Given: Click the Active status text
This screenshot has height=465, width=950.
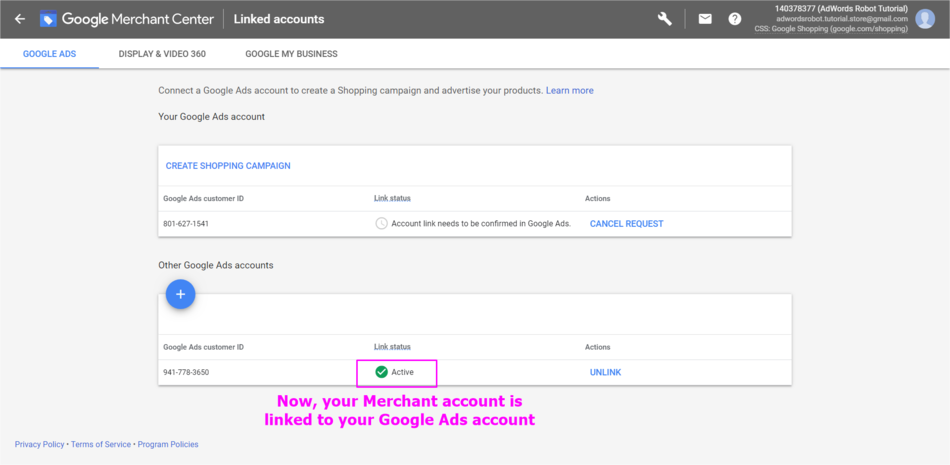Looking at the screenshot, I should pos(402,372).
